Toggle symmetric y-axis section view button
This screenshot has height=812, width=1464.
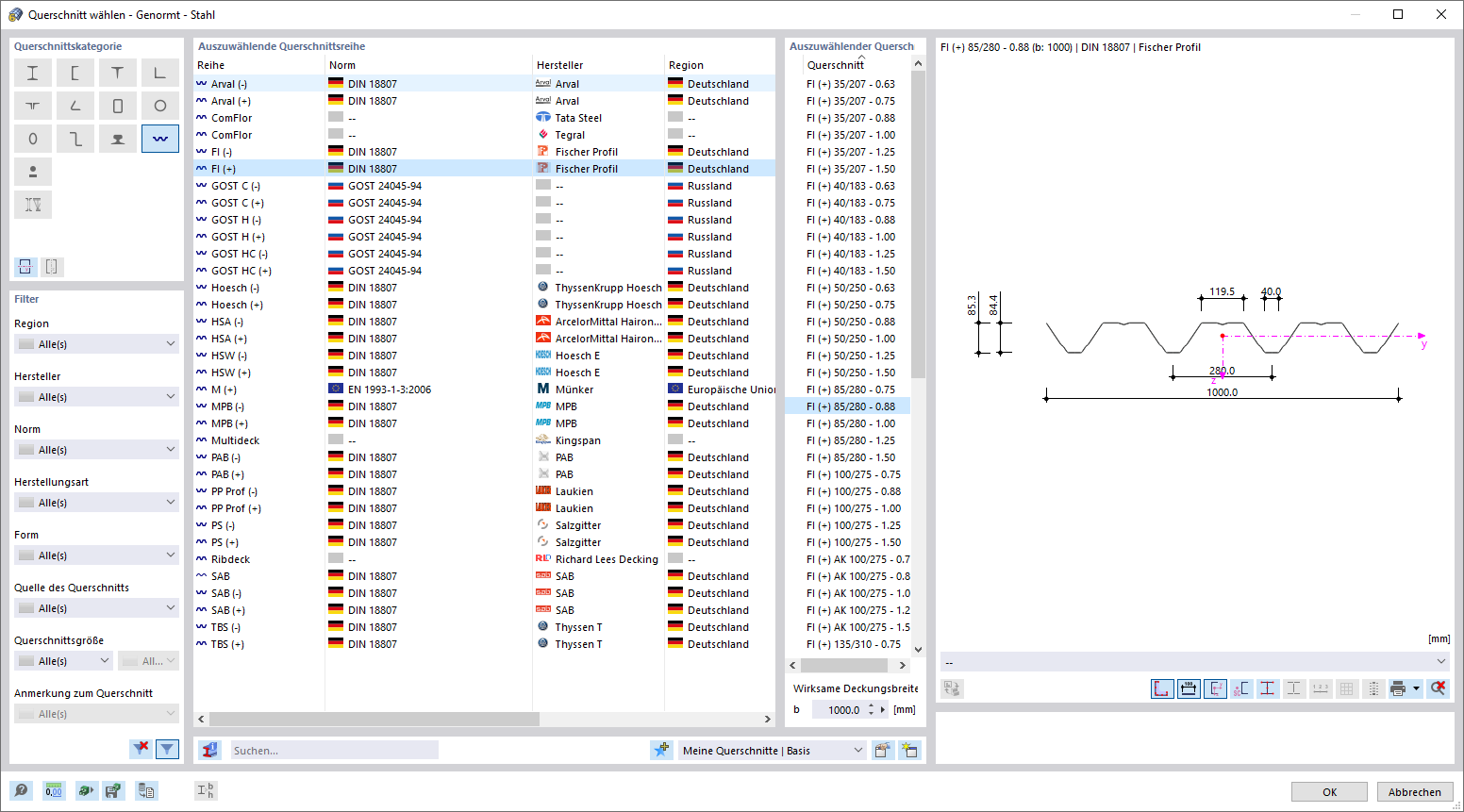[x=25, y=267]
